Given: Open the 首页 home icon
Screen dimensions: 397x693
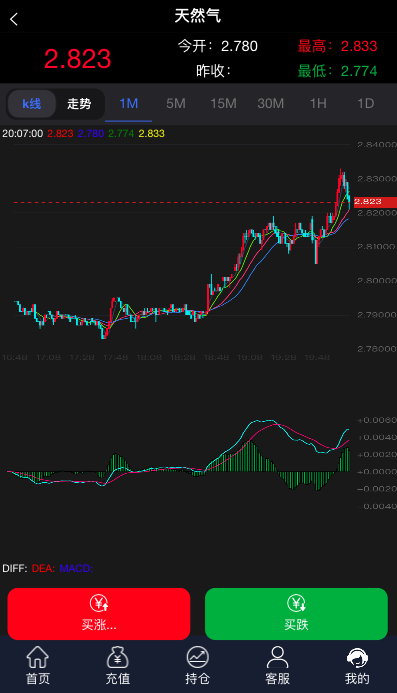Looking at the screenshot, I should pyautogui.click(x=38, y=657).
